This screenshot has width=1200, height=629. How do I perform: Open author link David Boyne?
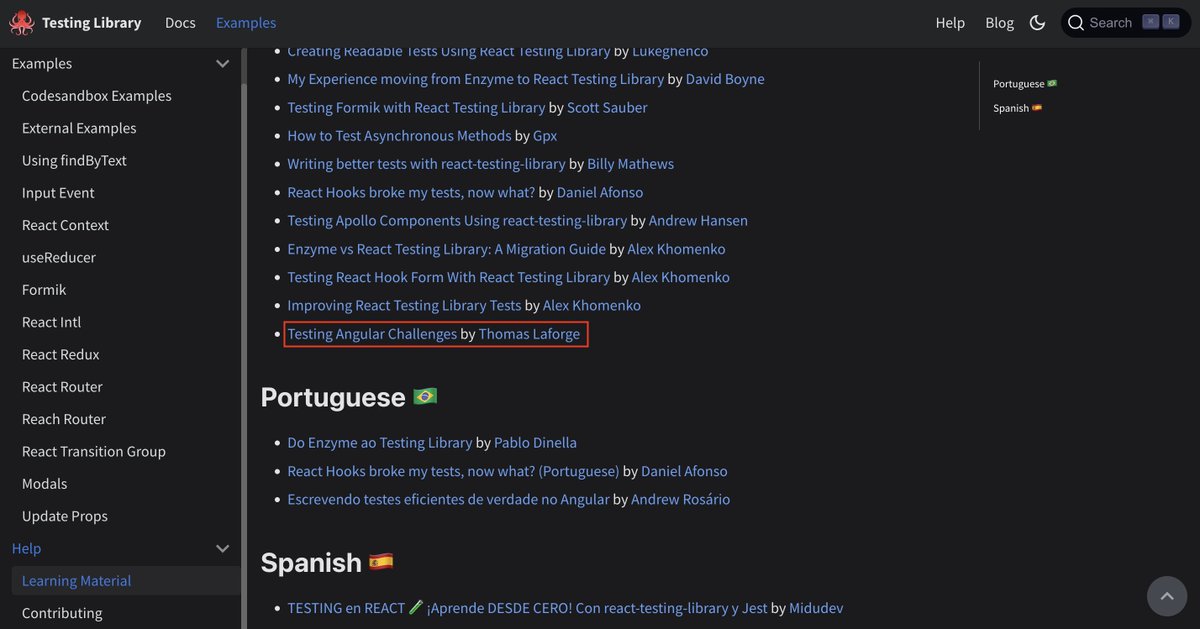(725, 79)
